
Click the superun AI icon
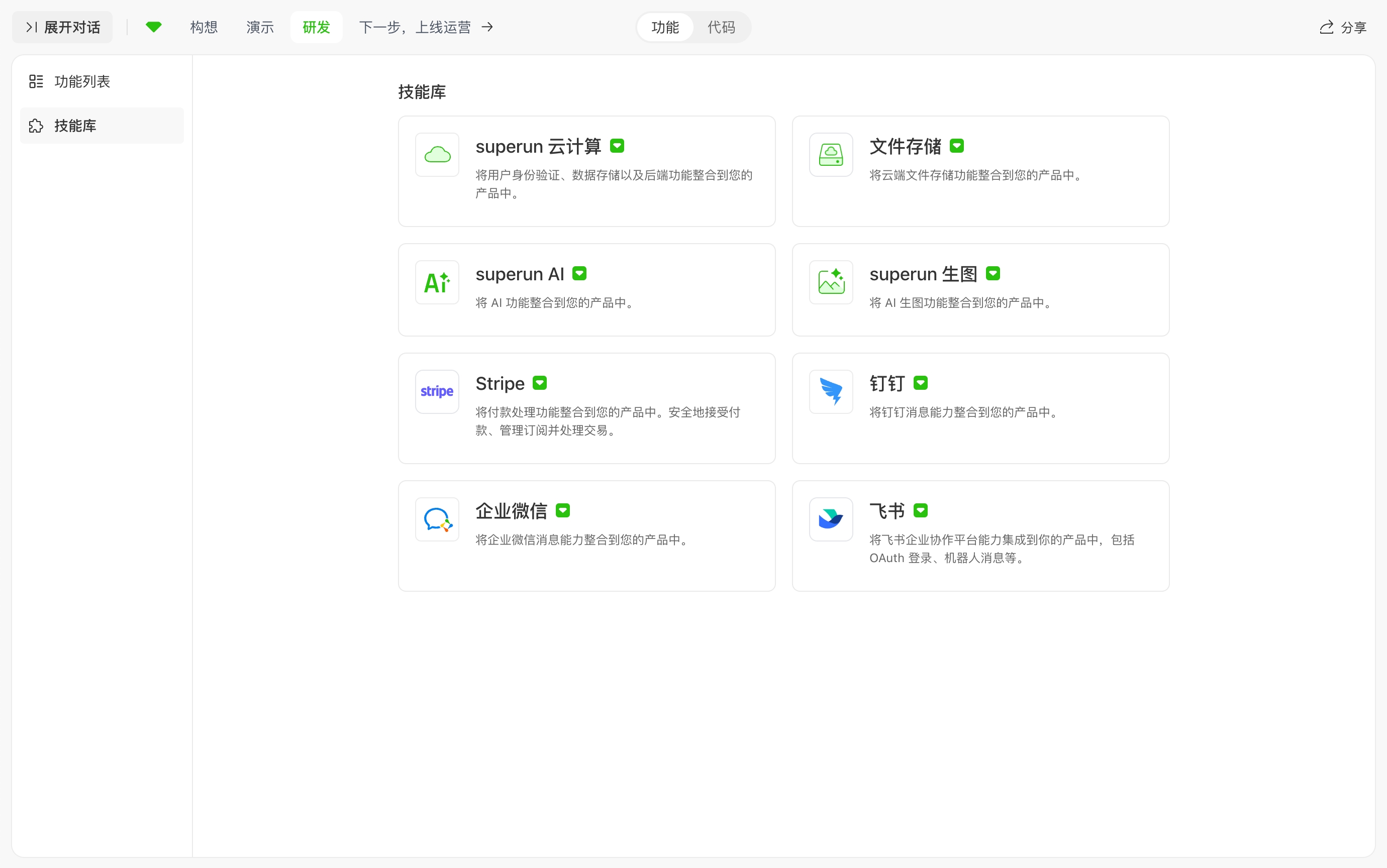click(437, 282)
